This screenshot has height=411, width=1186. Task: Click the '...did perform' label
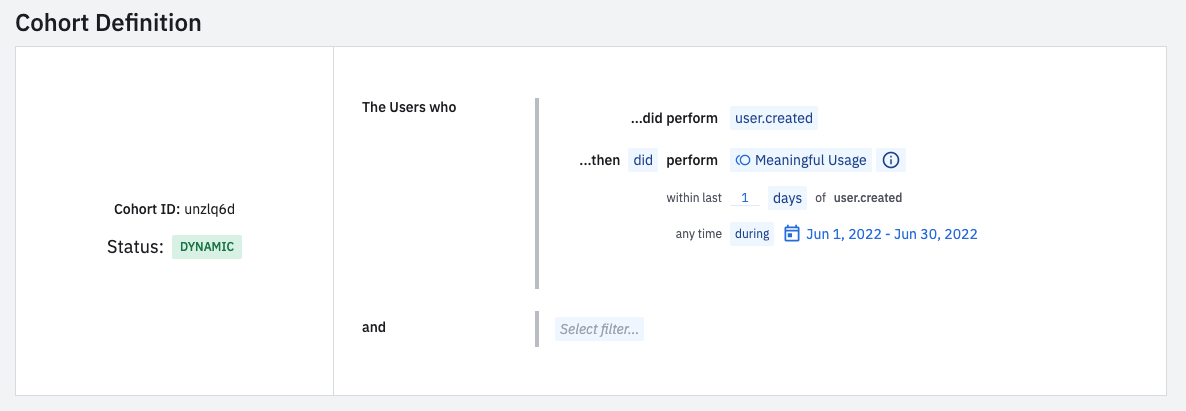pyautogui.click(x=673, y=118)
